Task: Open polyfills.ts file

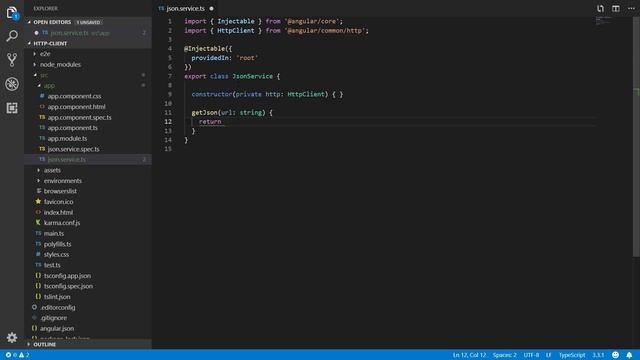Action: 57,244
